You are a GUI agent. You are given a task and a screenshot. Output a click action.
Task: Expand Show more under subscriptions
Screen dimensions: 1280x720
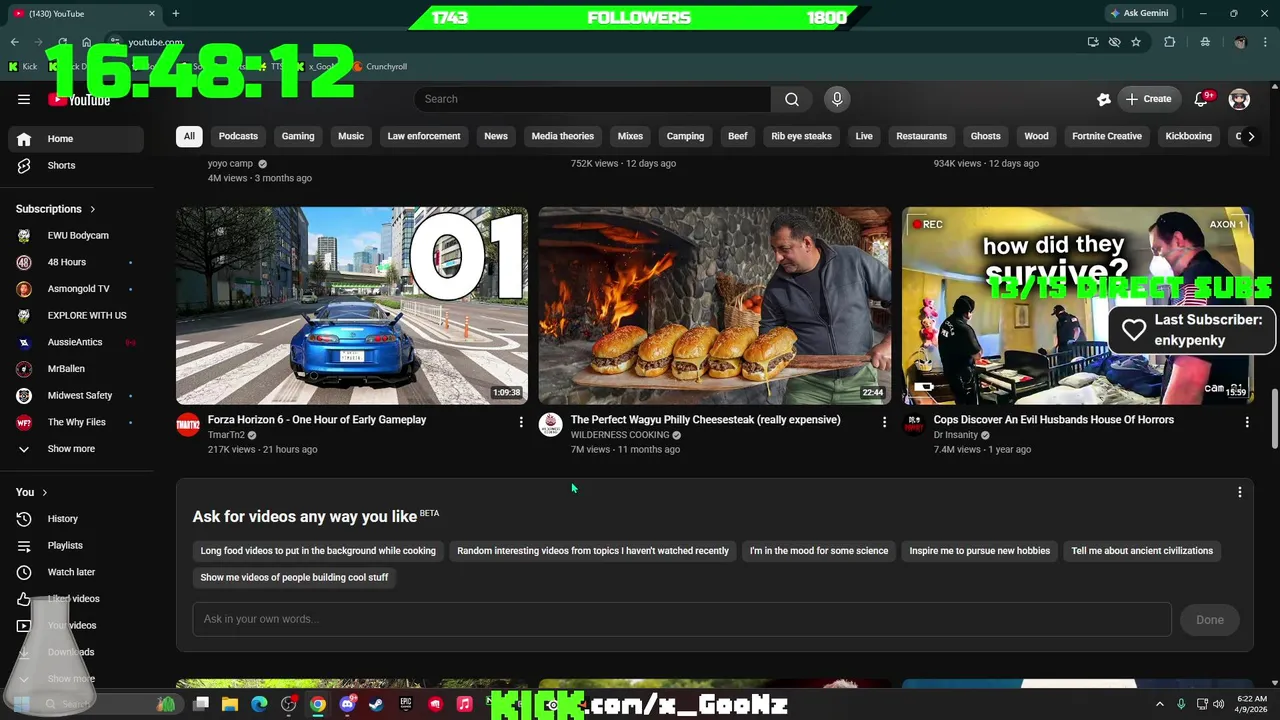click(x=76, y=449)
